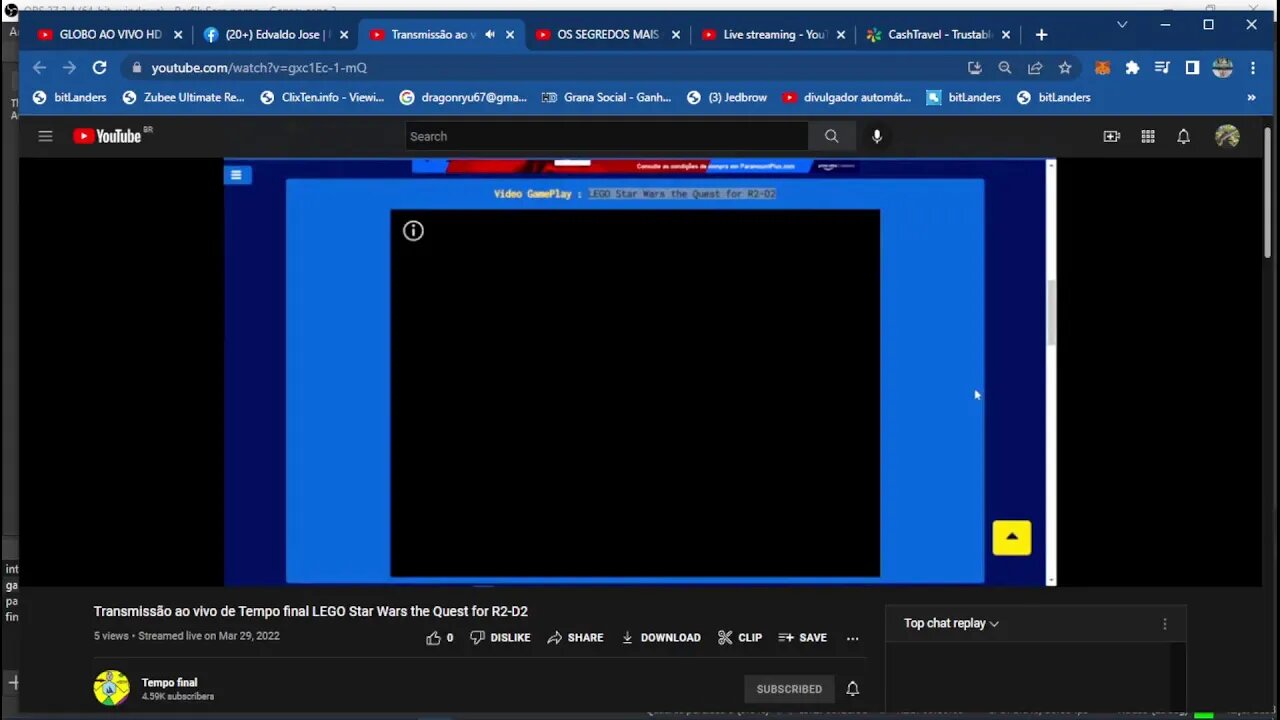The image size is (1280, 720).
Task: Click the CLIP button
Action: pyautogui.click(x=740, y=637)
